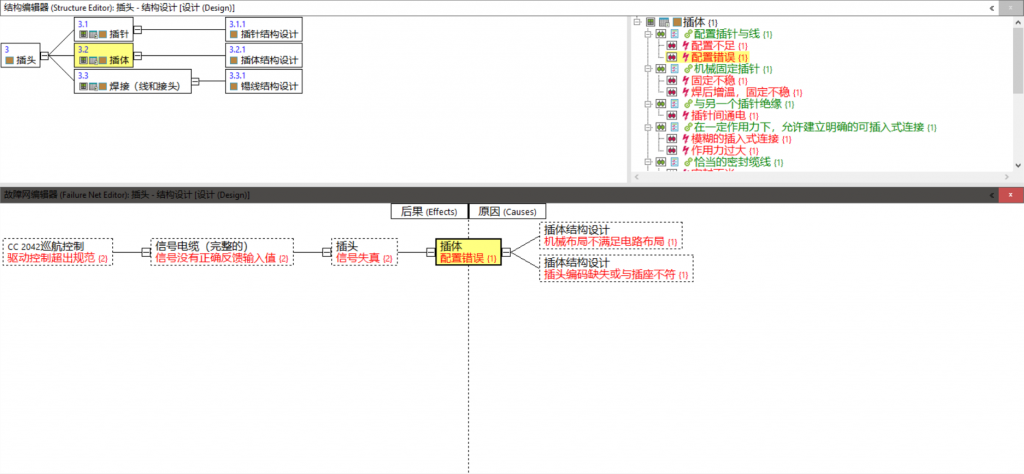
Task: Collapse the 与另一个插针绝缘 tree branch
Action: [647, 104]
